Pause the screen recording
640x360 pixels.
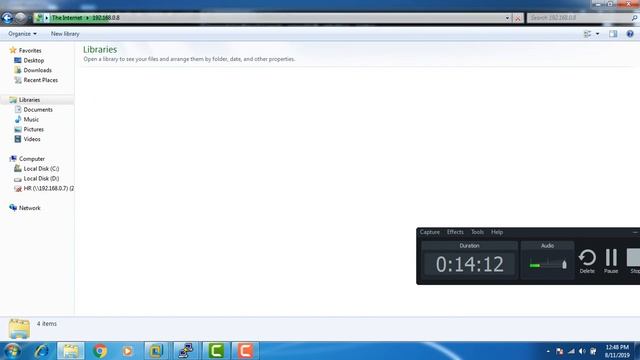[611, 261]
